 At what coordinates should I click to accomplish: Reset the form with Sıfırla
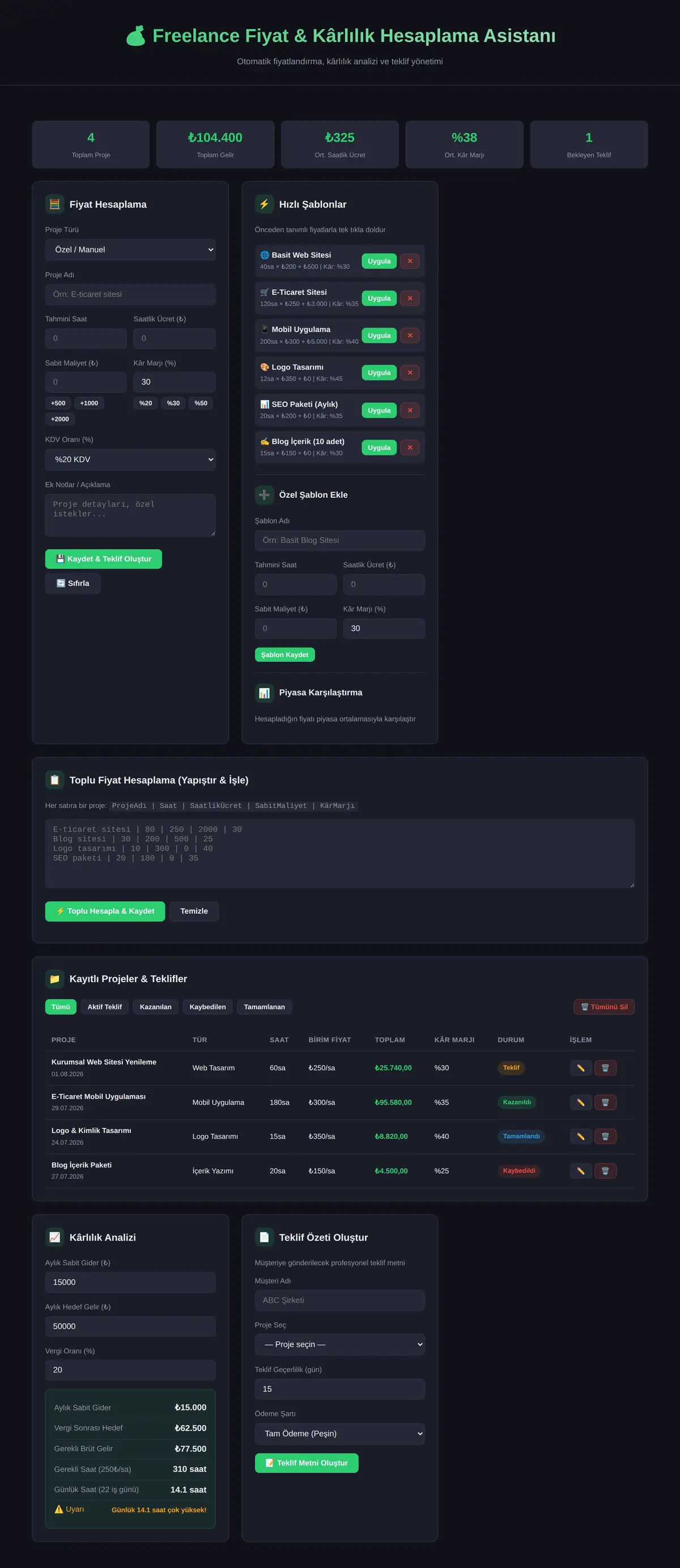coord(73,583)
